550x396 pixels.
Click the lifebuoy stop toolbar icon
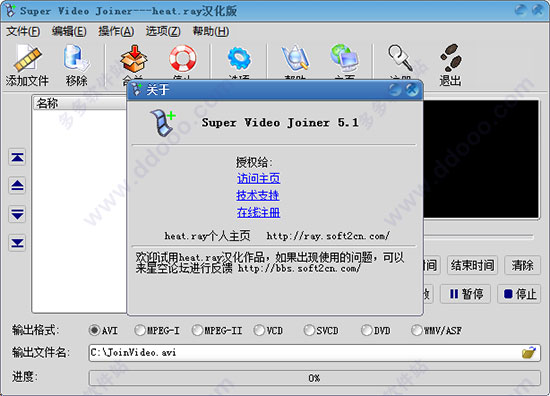point(182,58)
